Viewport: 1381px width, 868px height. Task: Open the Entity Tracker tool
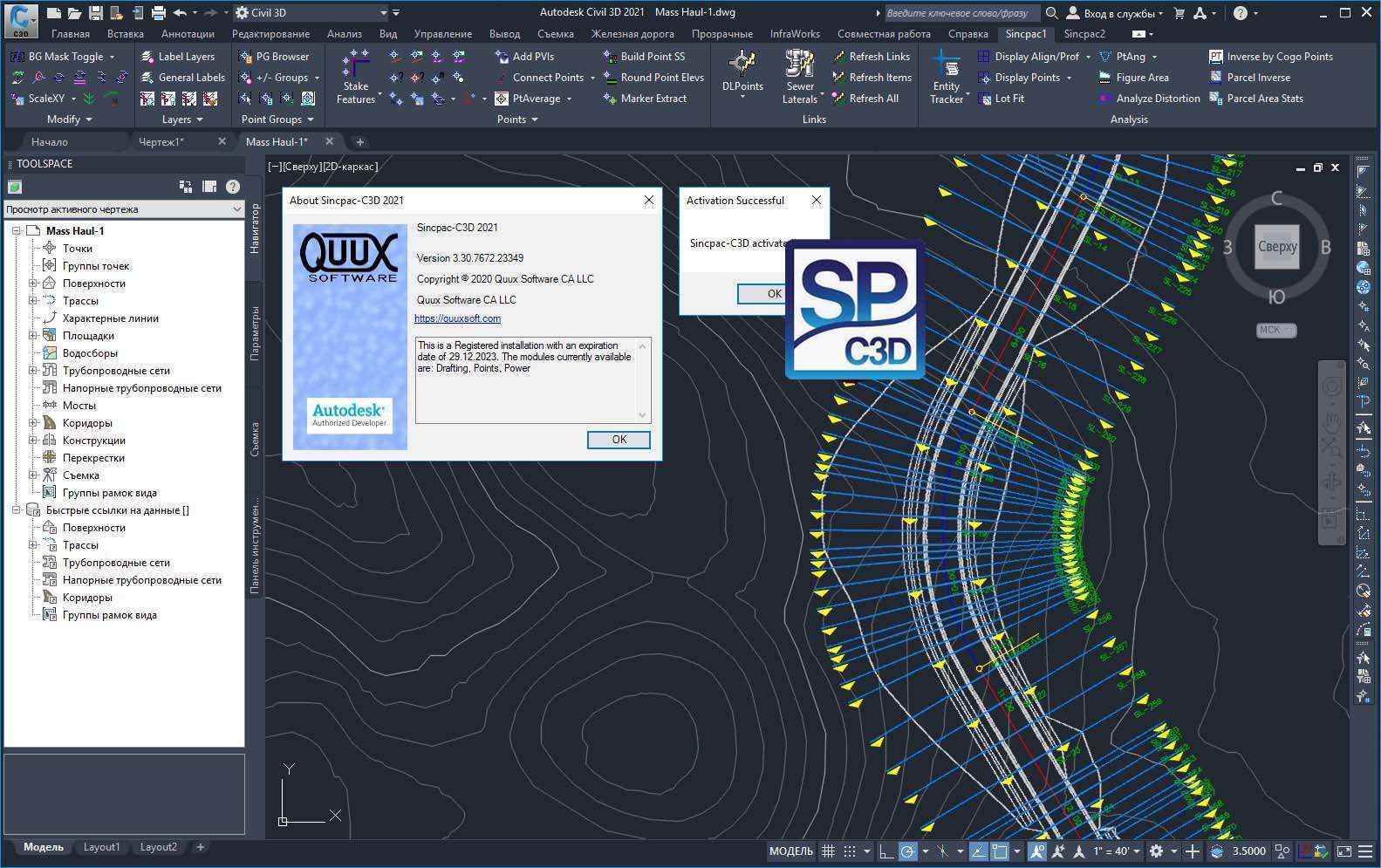pos(946,77)
